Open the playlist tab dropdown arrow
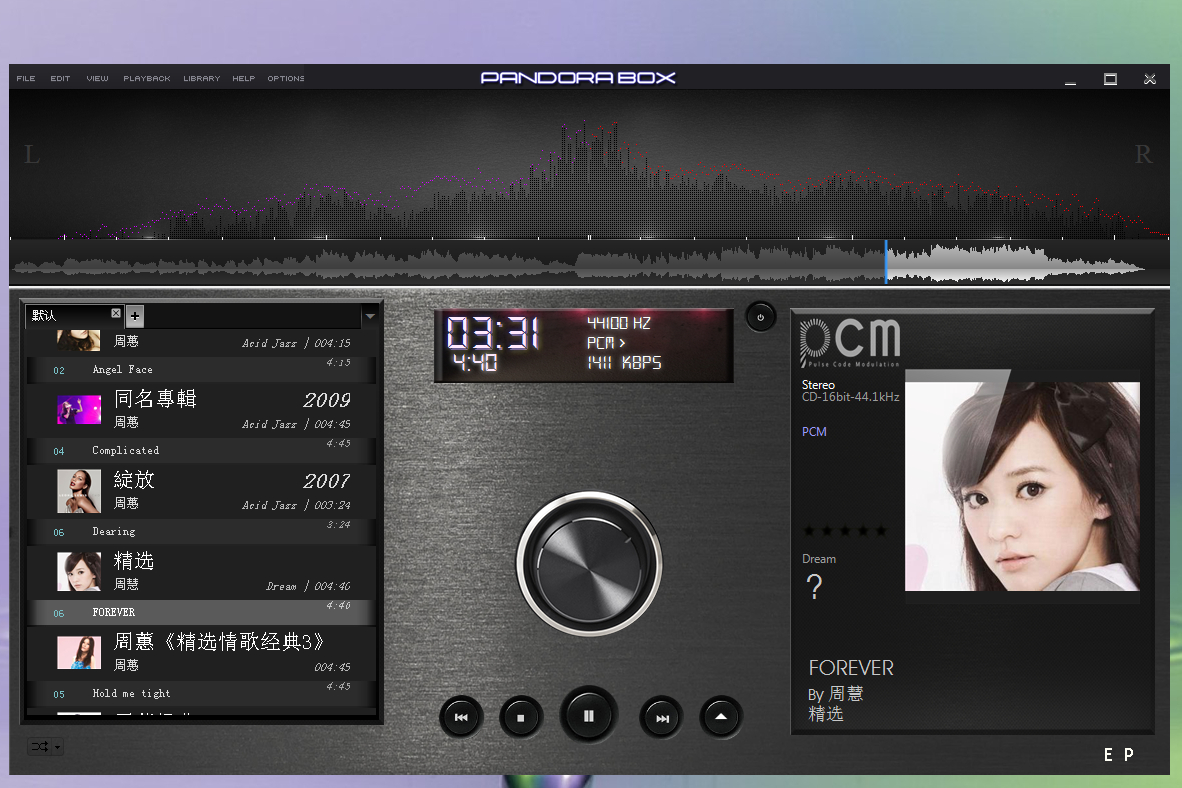 [x=370, y=316]
